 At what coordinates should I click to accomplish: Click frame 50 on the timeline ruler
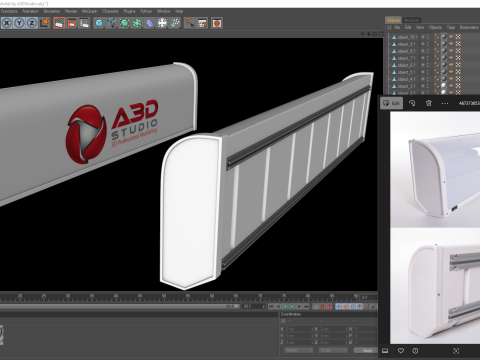coord(164,296)
